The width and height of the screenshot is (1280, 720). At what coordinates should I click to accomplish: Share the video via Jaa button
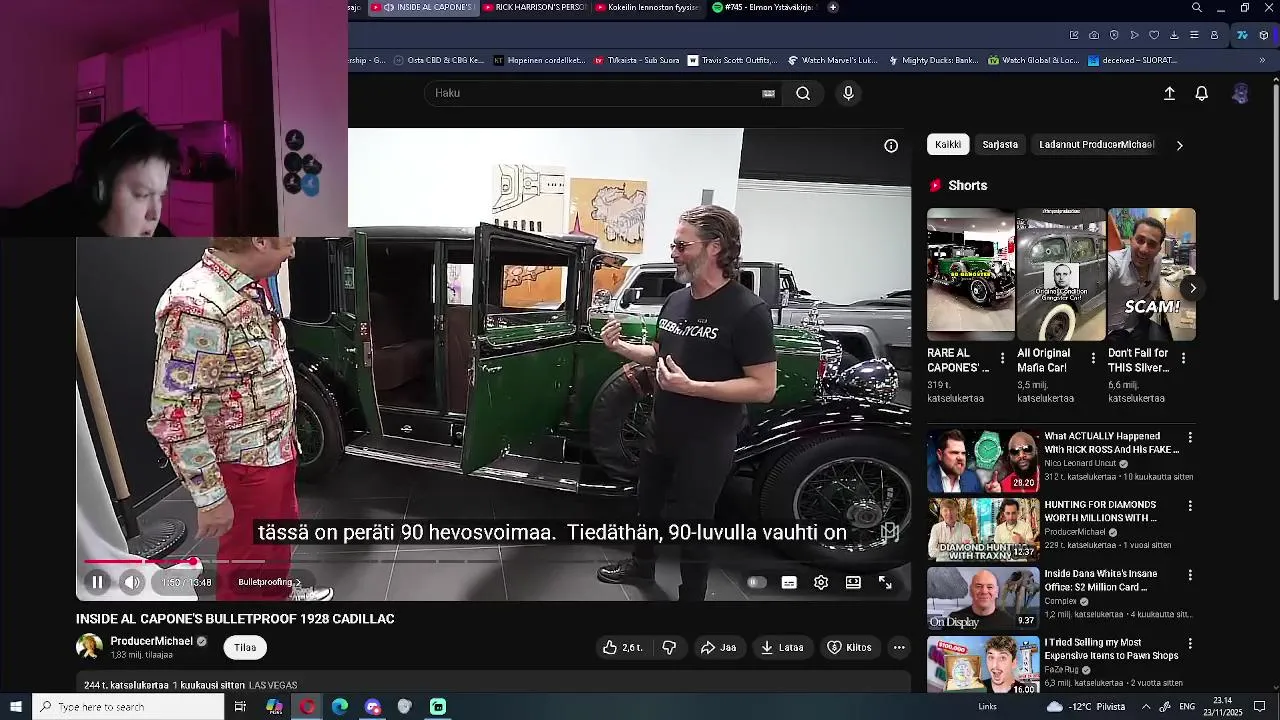[x=718, y=647]
